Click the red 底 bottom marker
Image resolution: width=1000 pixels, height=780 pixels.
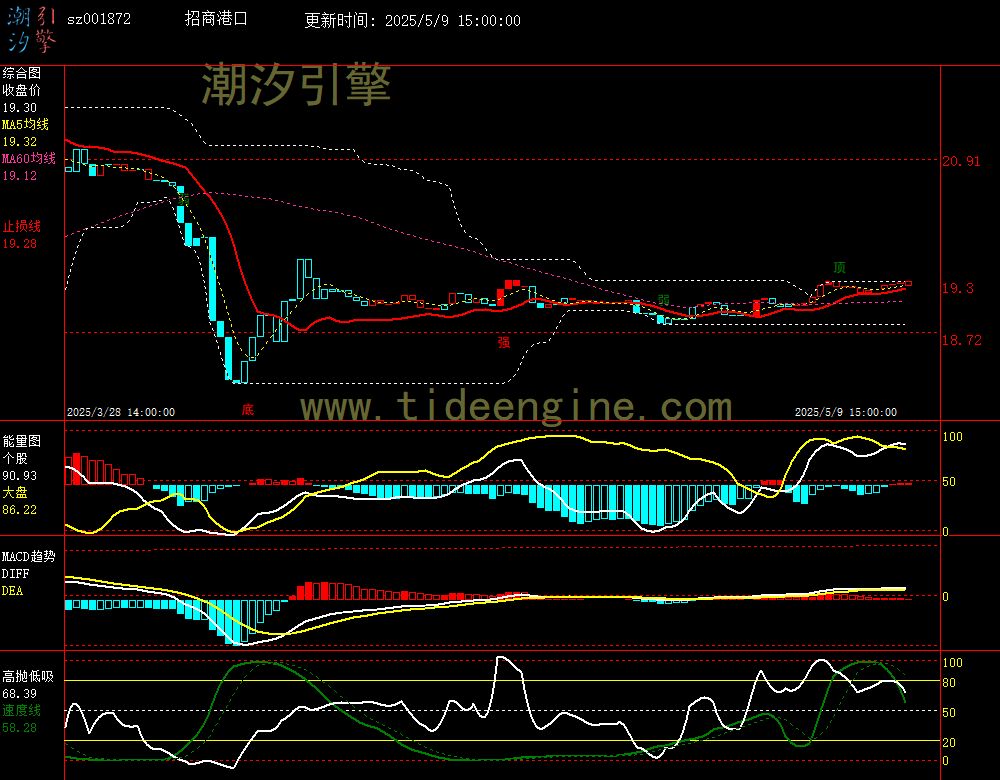click(247, 409)
